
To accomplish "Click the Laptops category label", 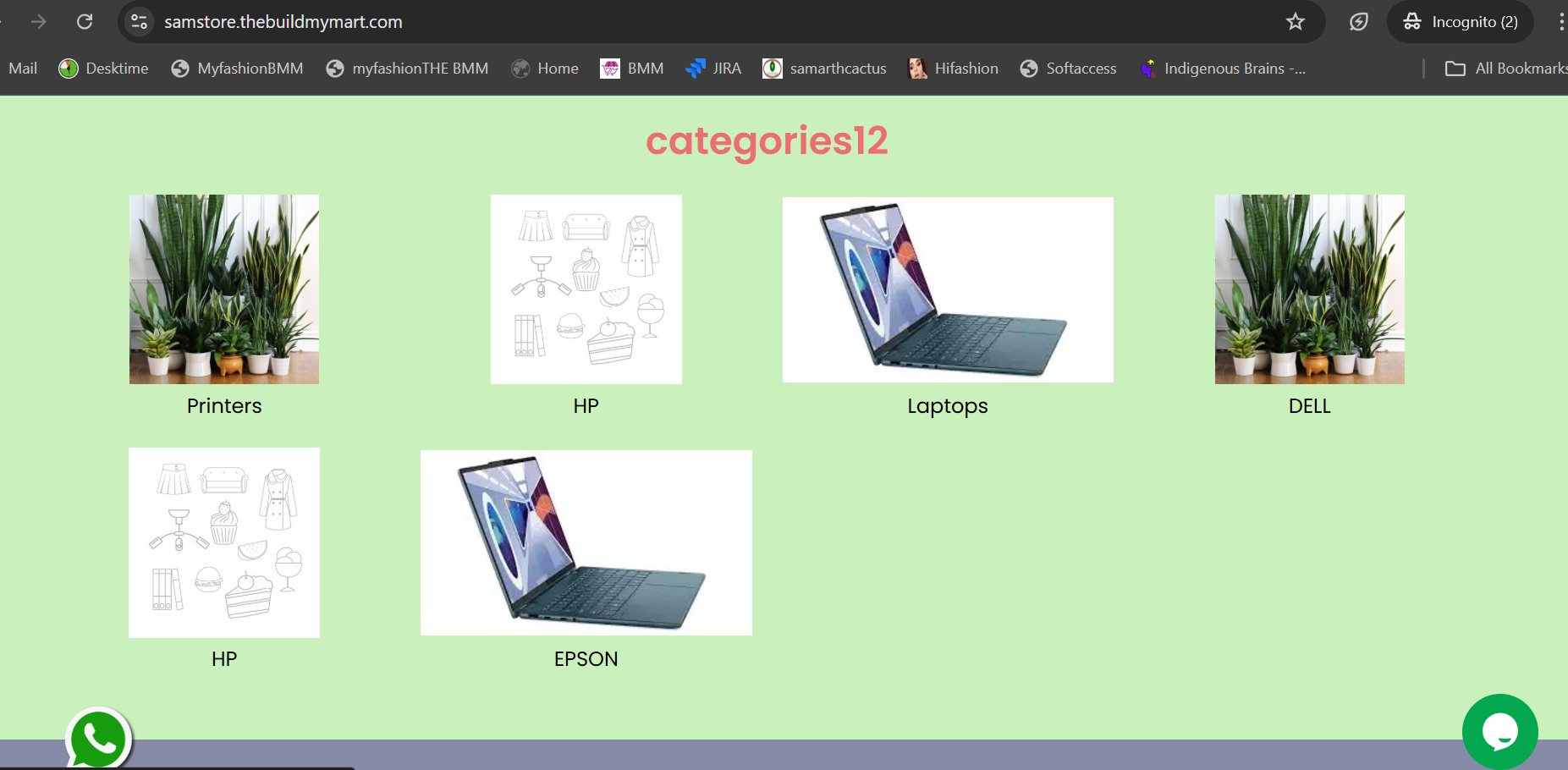I will pyautogui.click(x=948, y=406).
